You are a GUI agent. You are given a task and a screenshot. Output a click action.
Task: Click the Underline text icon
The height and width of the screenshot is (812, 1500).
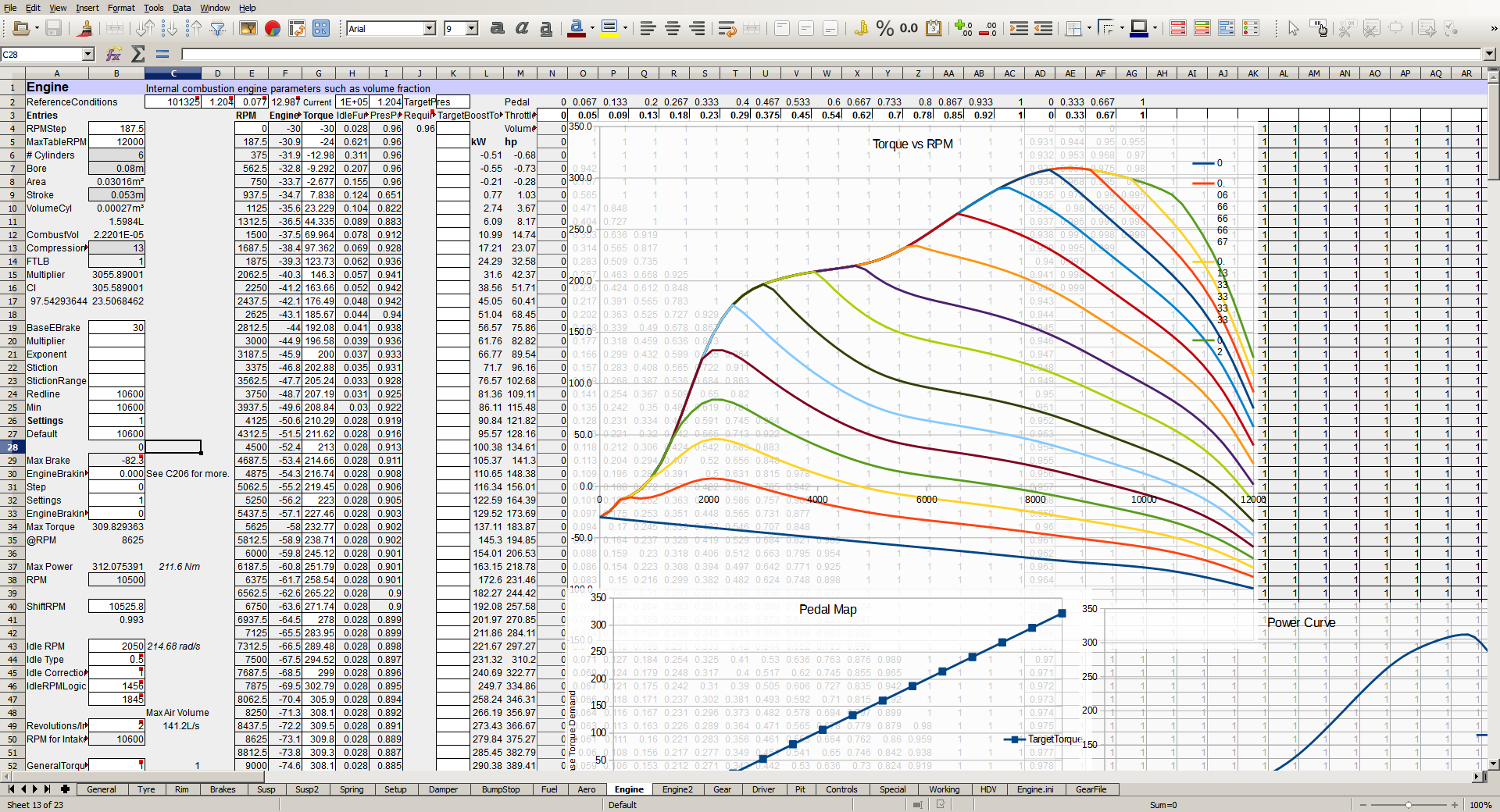tap(546, 29)
